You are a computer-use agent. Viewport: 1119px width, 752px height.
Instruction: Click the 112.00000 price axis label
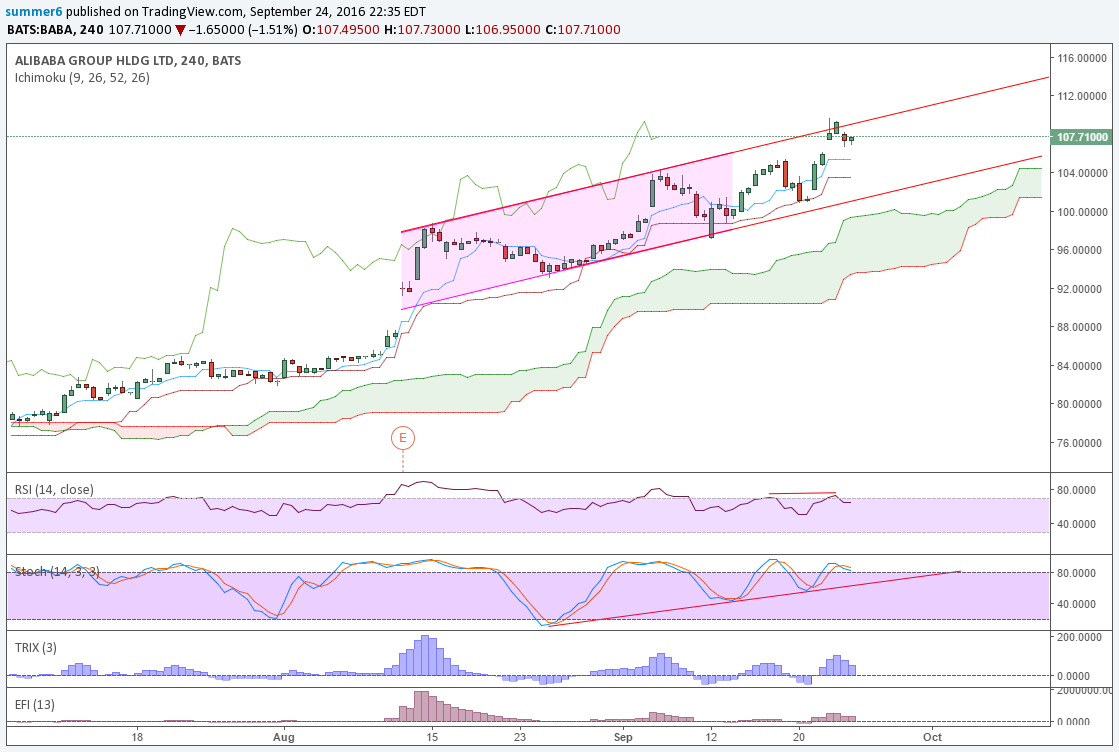(1083, 96)
